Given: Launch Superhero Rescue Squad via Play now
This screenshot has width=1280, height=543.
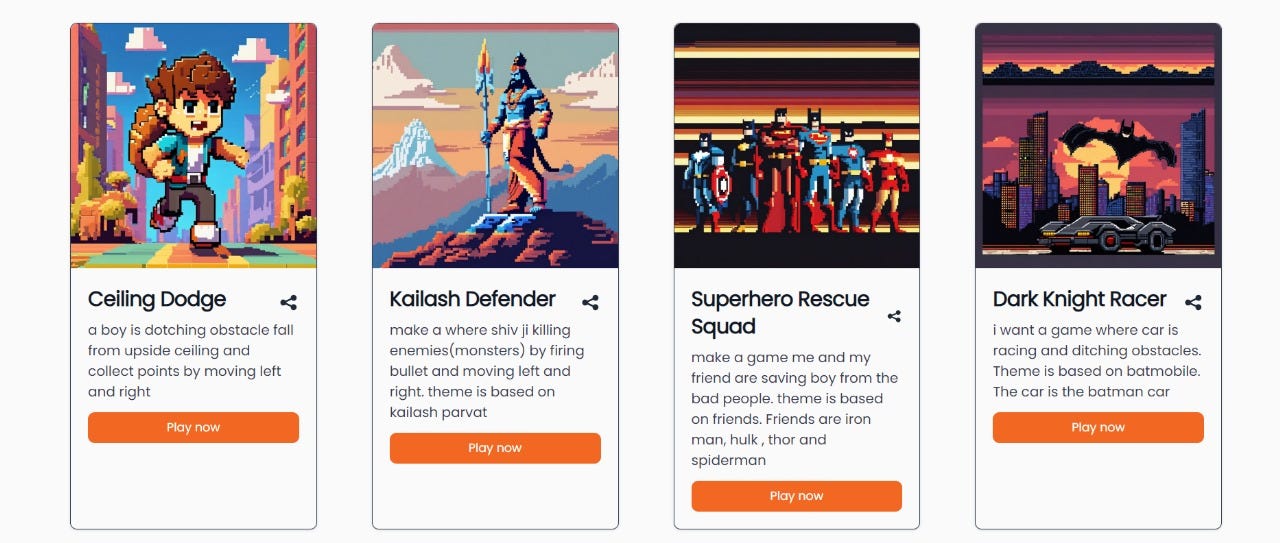Looking at the screenshot, I should [797, 496].
